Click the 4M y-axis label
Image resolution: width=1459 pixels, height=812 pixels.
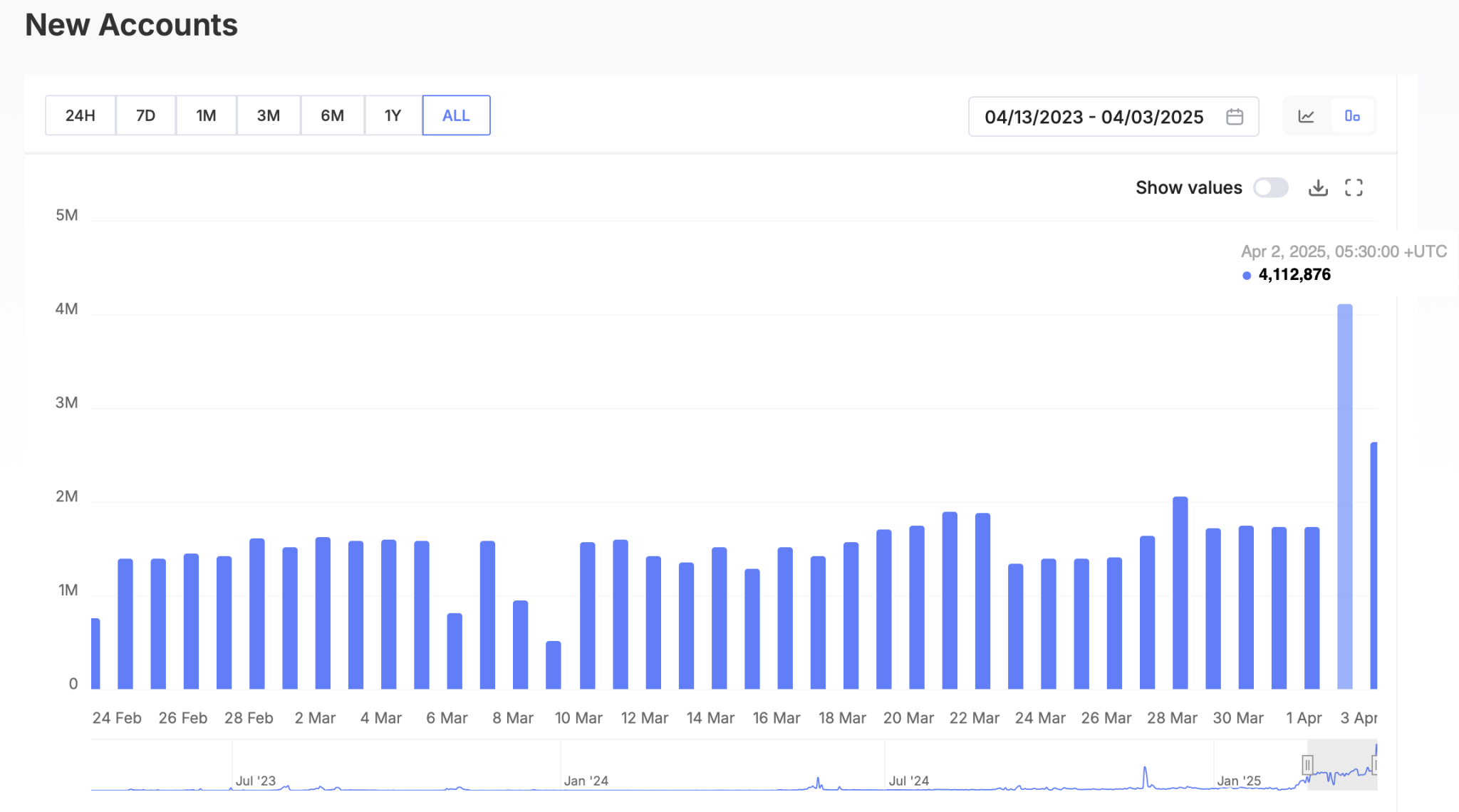(67, 309)
